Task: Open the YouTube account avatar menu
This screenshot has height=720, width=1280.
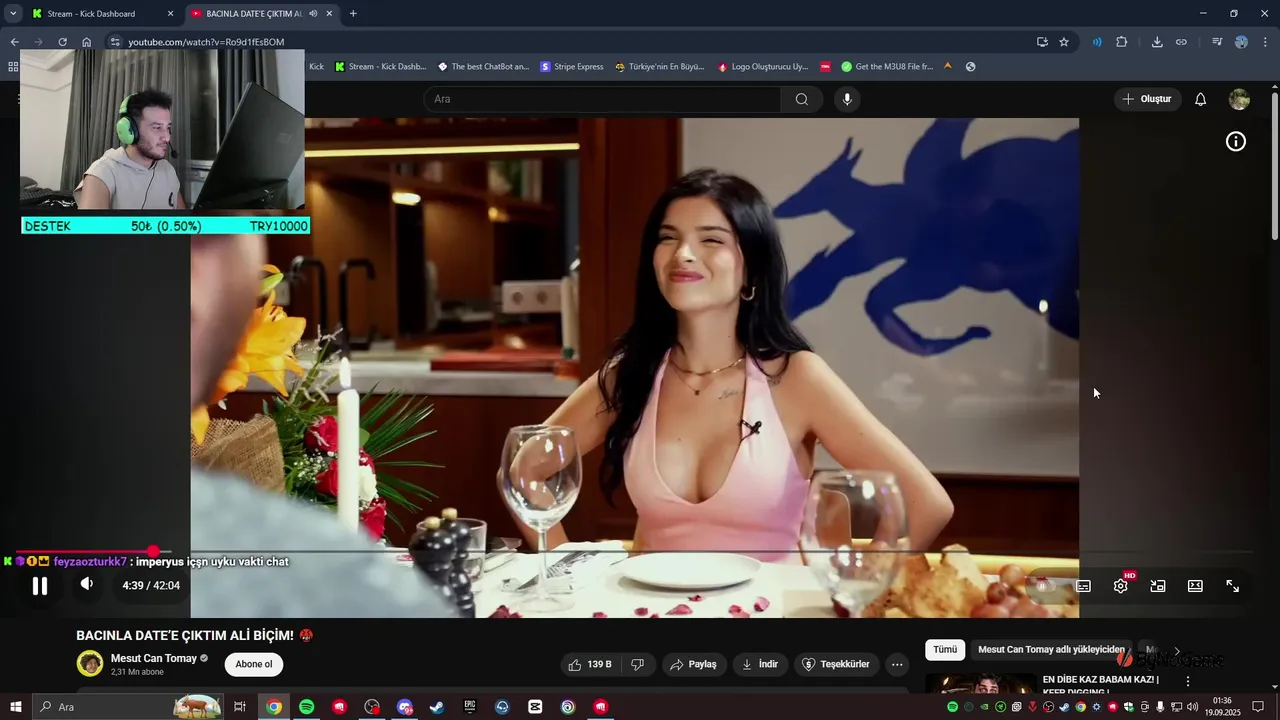Action: [1239, 99]
